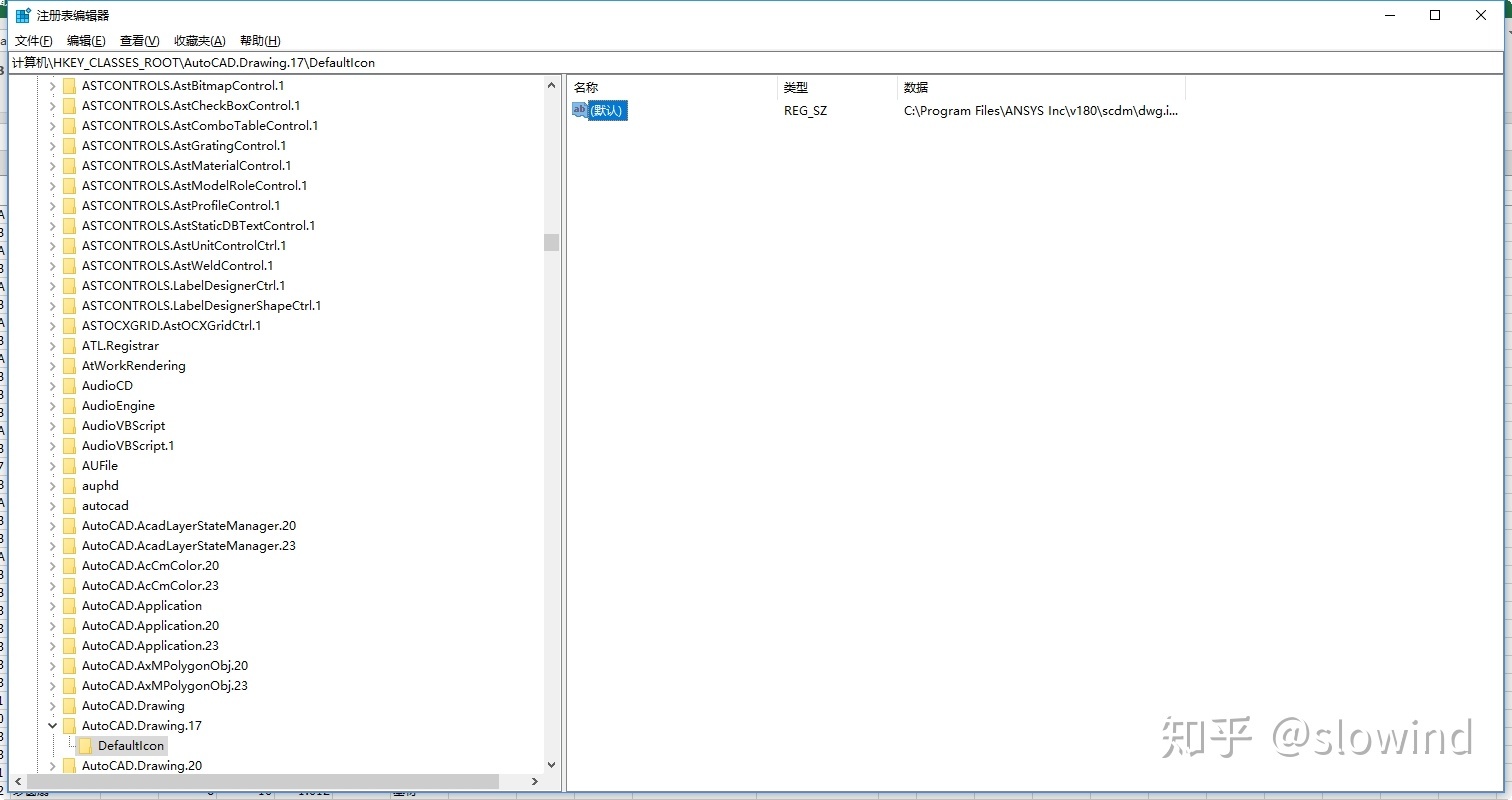The image size is (1512, 800).
Task: Click the tree vertical scrollbar thumb
Action: coord(551,243)
